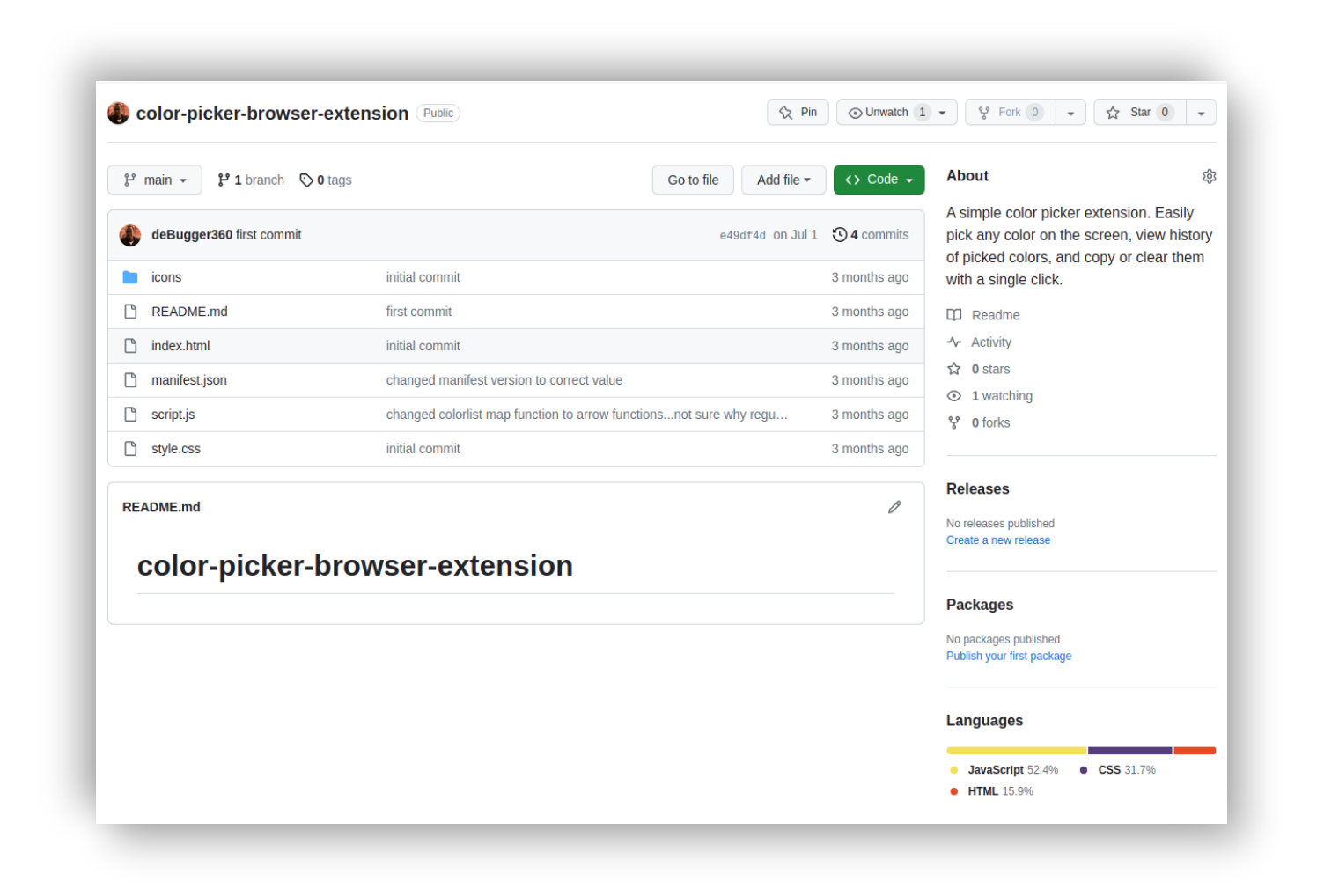Open the icons folder

pos(166,277)
